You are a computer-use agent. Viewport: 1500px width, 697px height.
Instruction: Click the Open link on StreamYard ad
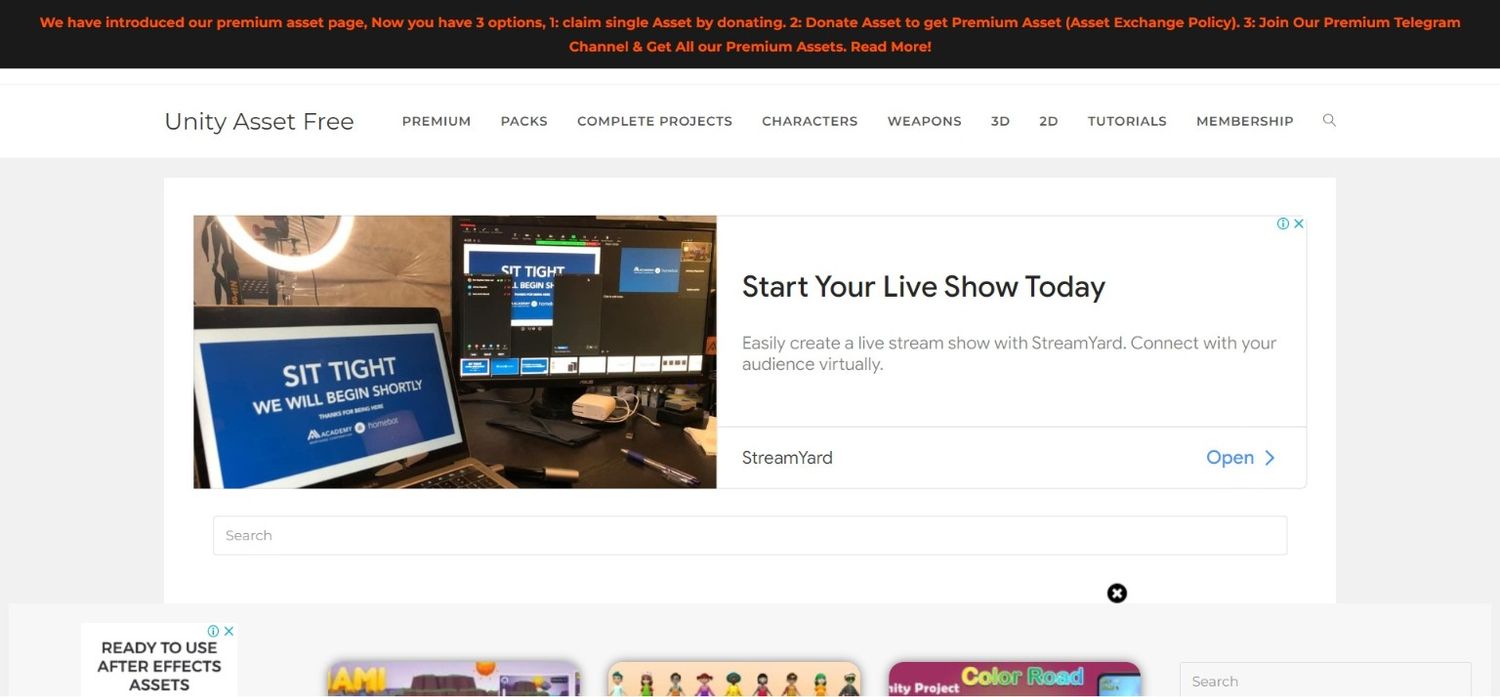coord(1230,458)
